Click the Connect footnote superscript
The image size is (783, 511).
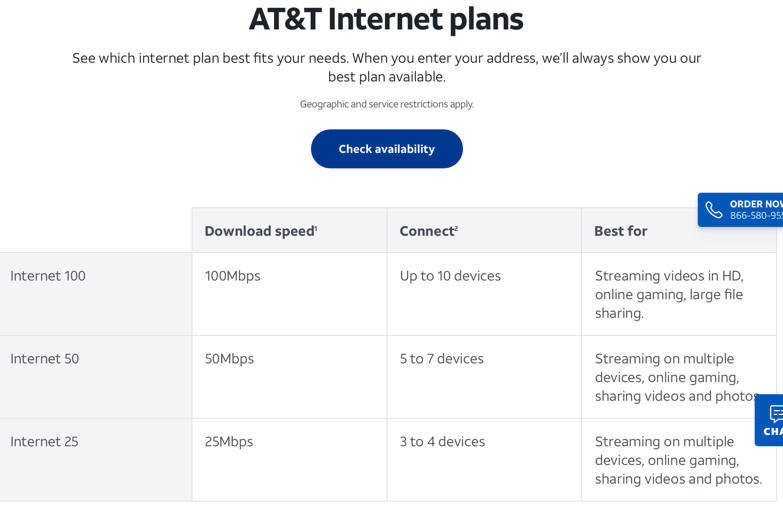click(456, 227)
